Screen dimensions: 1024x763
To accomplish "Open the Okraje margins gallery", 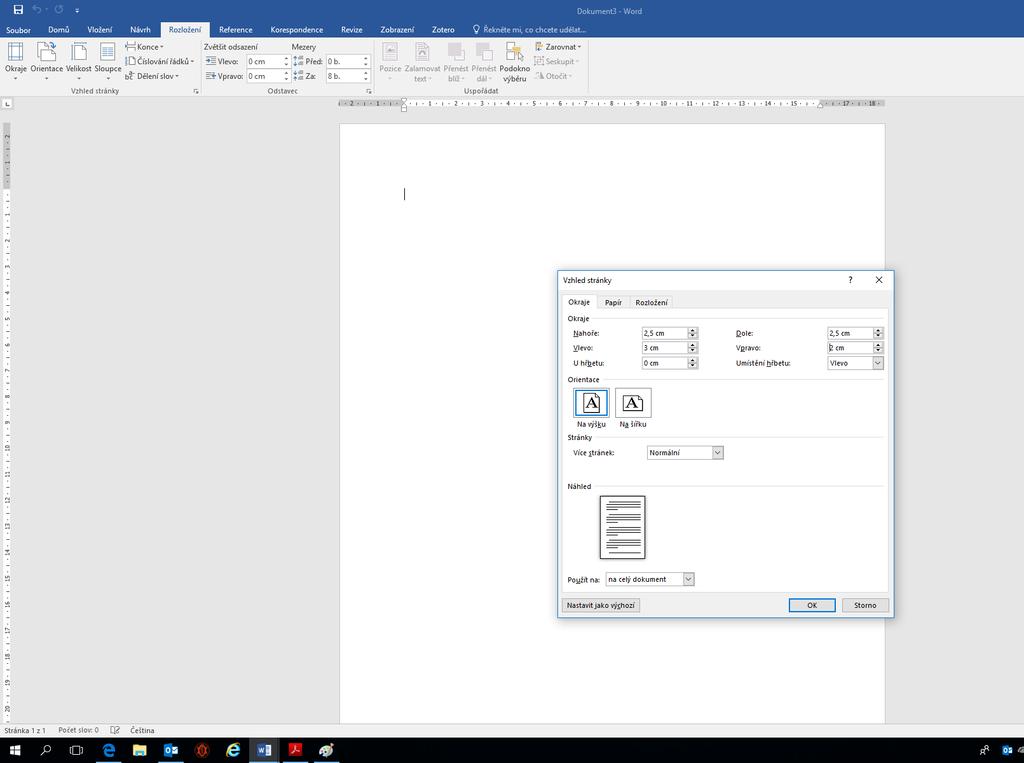I will (16, 61).
